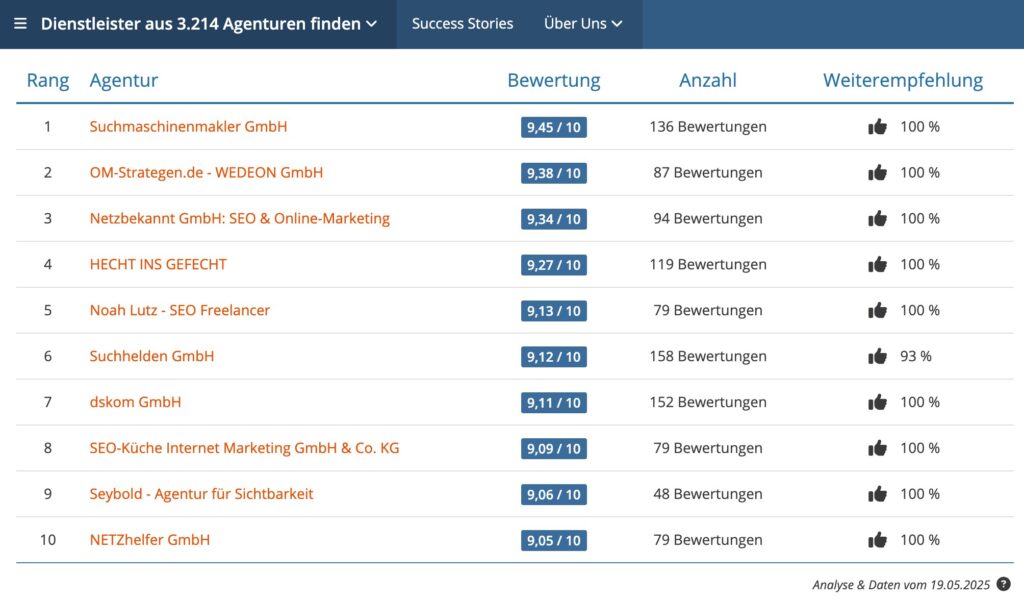
Task: Open the Über Uns dropdown menu
Action: coord(583,24)
